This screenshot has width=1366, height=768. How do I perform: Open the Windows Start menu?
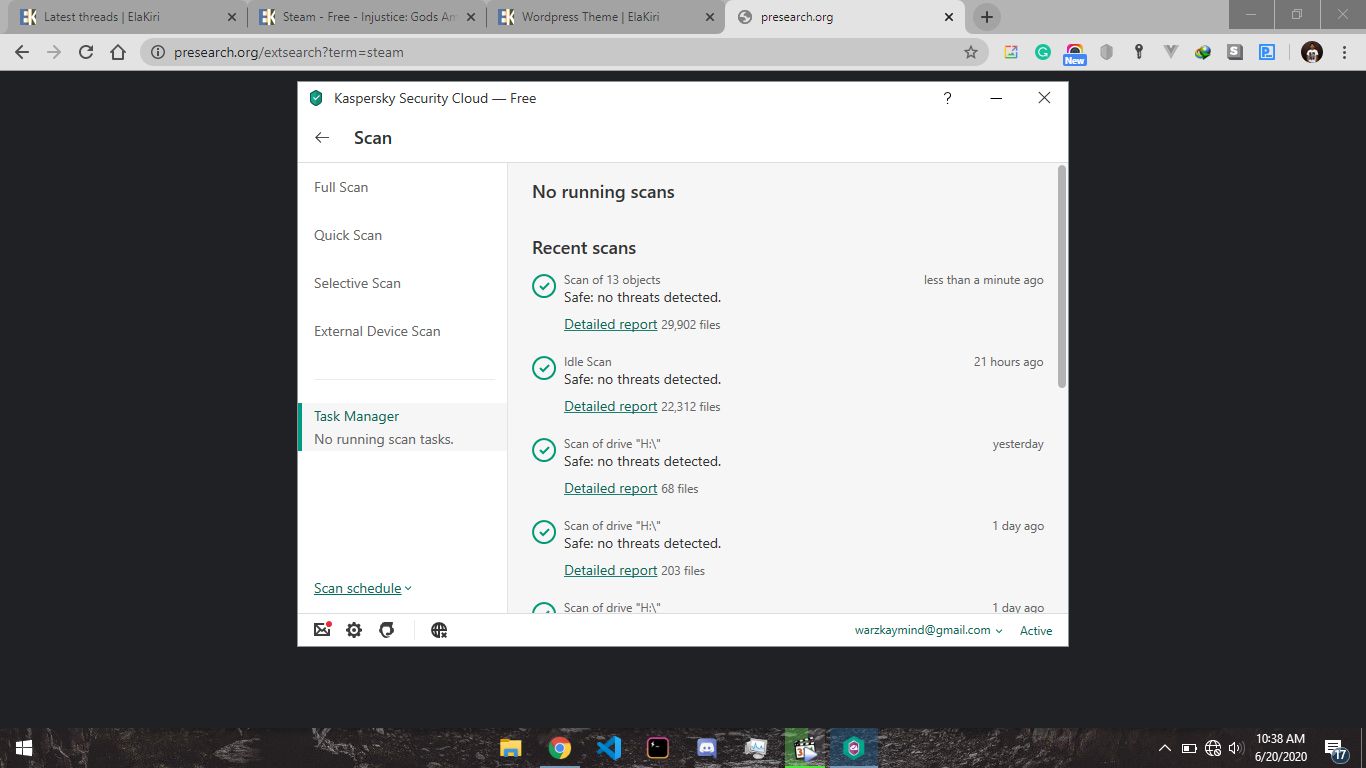tap(24, 747)
